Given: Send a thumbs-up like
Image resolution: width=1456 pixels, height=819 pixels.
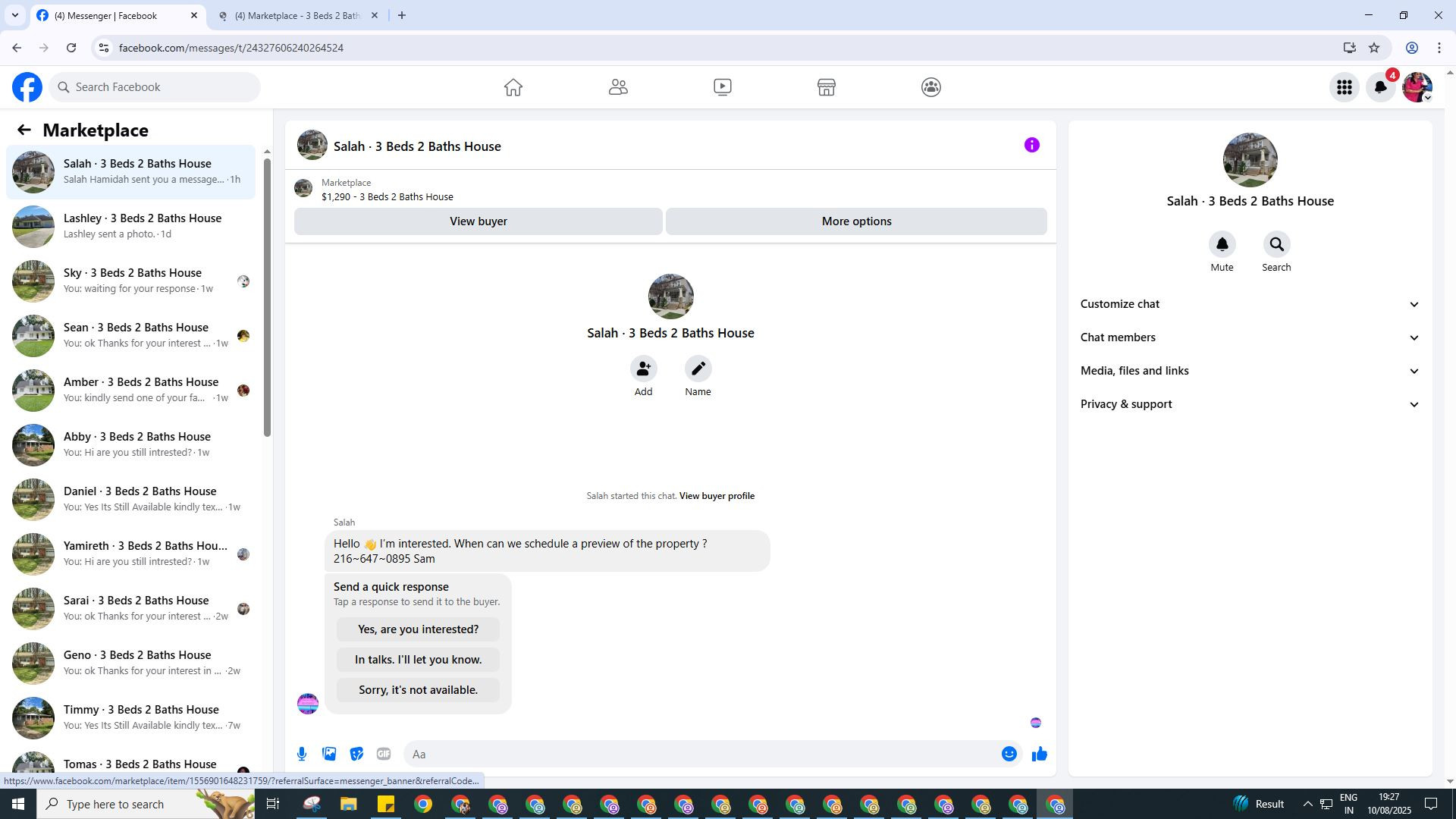Looking at the screenshot, I should point(1040,754).
